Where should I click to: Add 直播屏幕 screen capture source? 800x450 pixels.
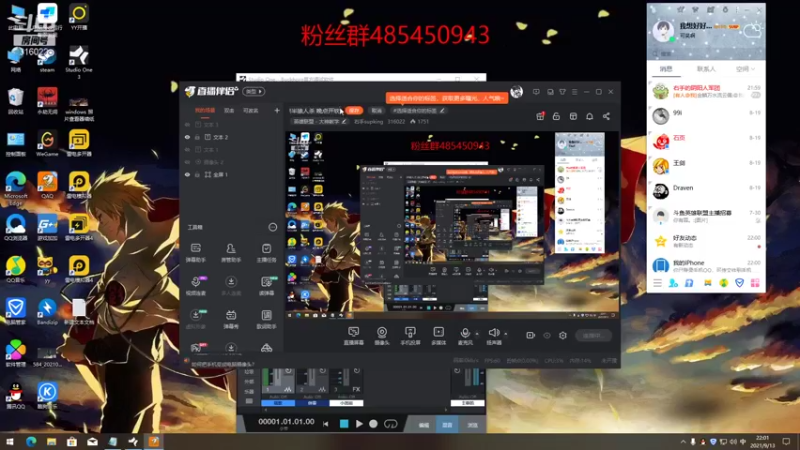(x=354, y=336)
